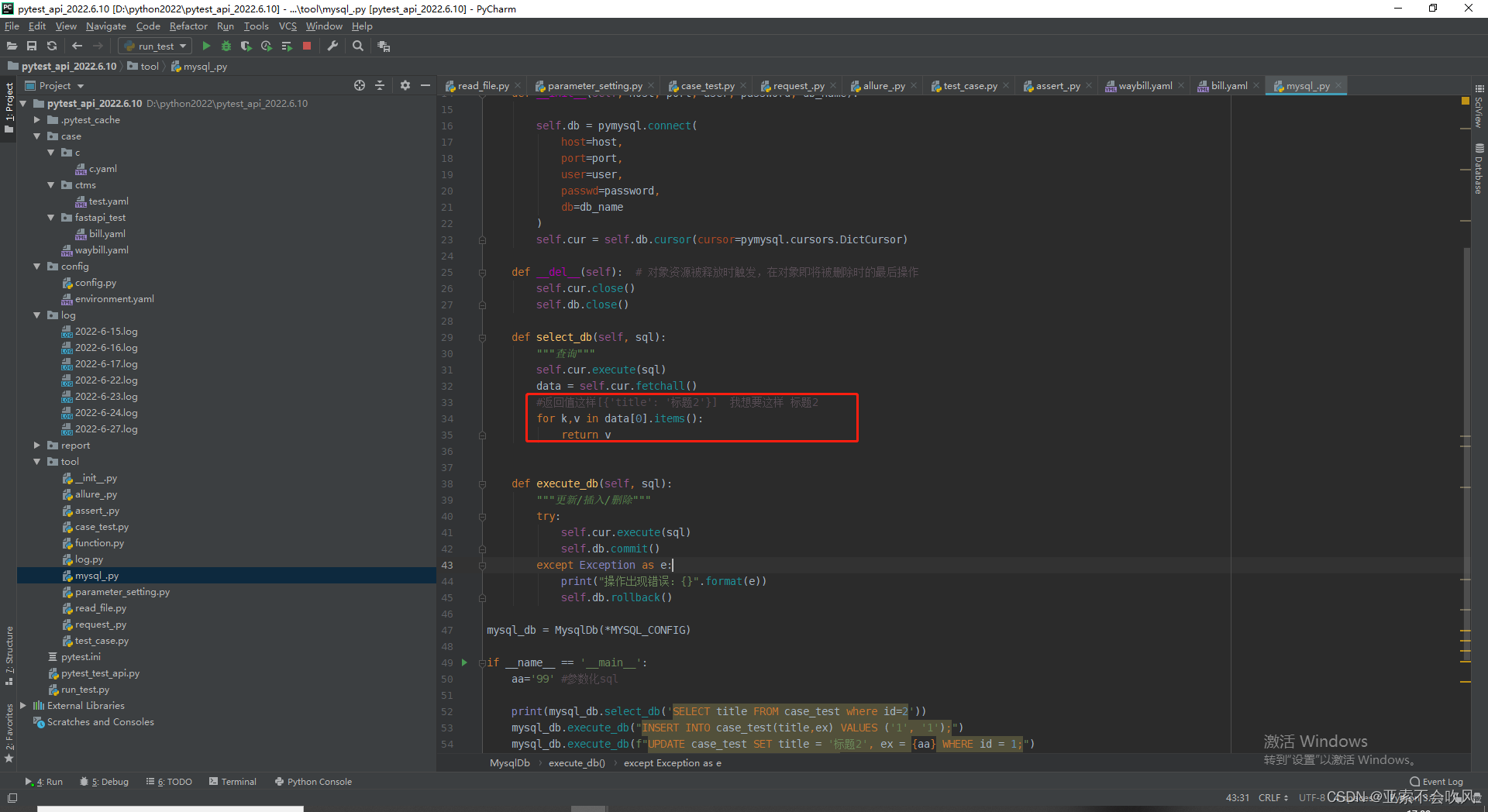Collapse the log folder
The width and height of the screenshot is (1488, 812).
pyautogui.click(x=37, y=315)
